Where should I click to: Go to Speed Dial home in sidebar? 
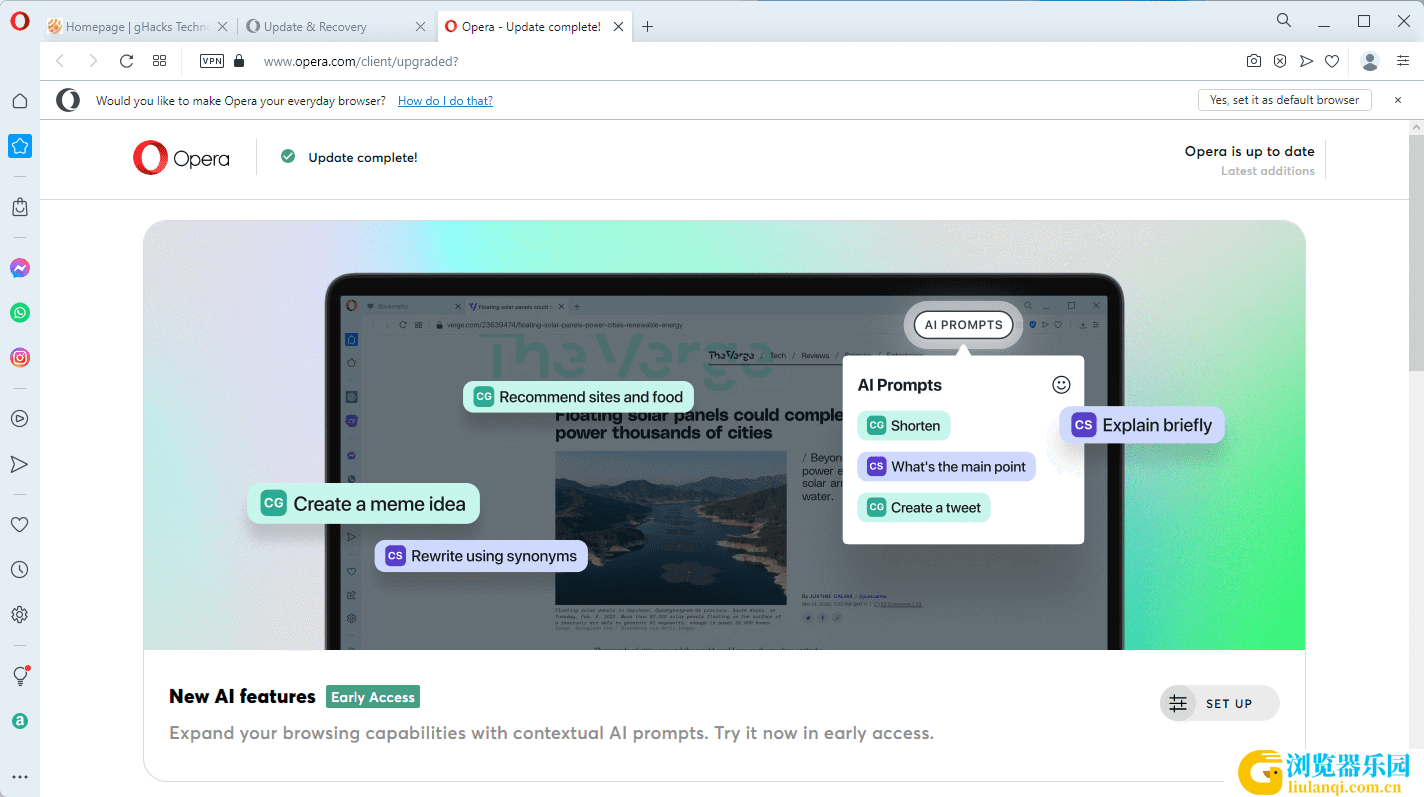pyautogui.click(x=20, y=100)
